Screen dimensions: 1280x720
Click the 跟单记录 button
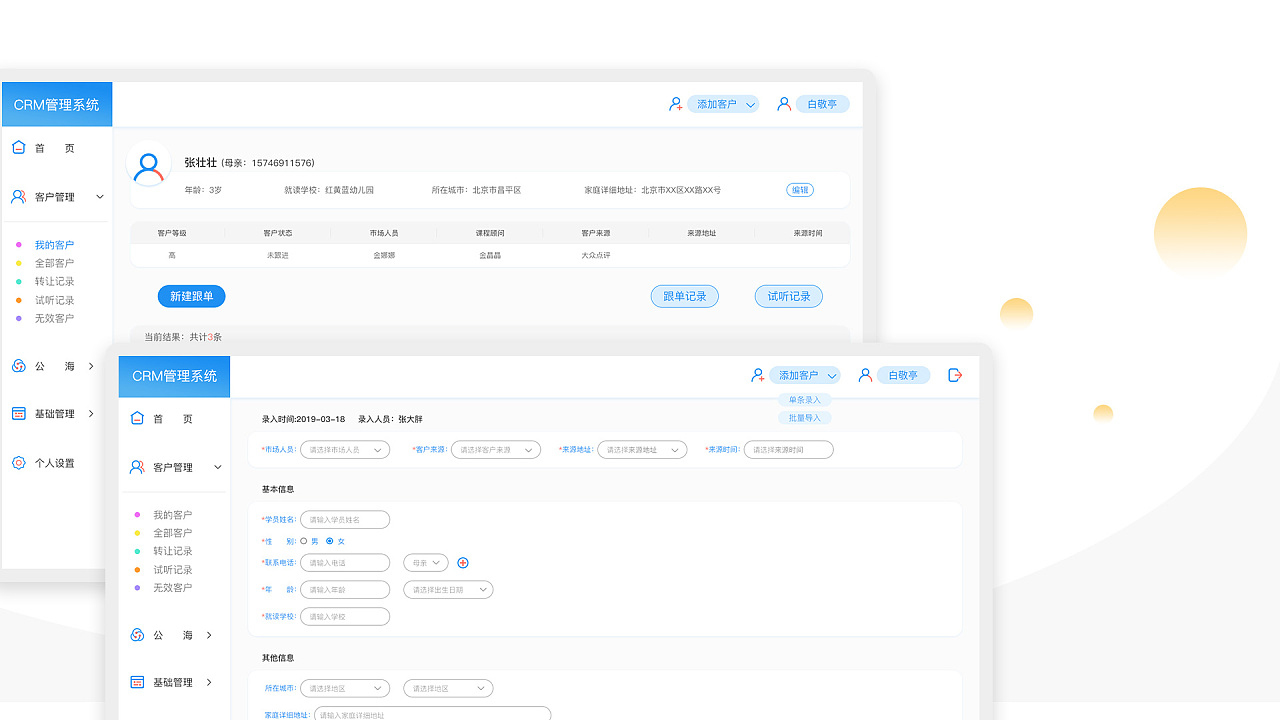[685, 296]
